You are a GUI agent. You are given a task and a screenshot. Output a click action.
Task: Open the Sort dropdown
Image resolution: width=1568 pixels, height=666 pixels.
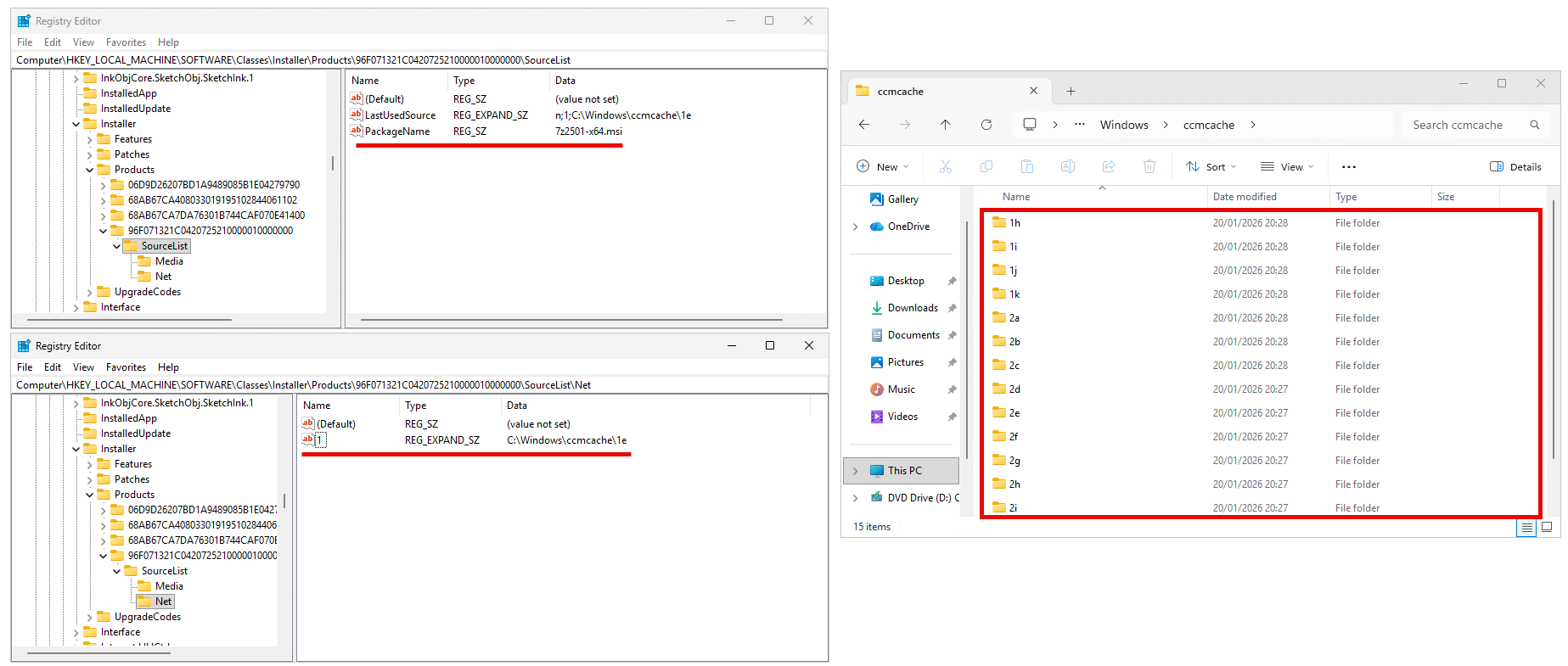point(1211,166)
